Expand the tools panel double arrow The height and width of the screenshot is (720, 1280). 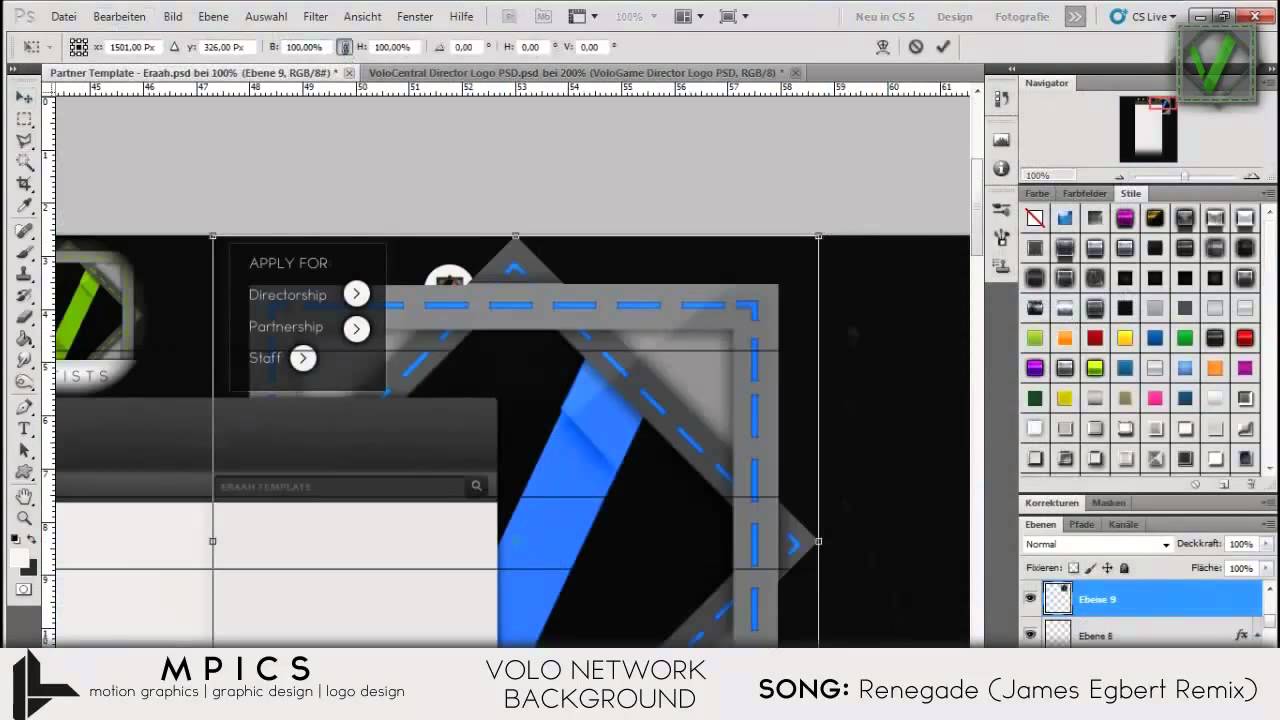click(x=12, y=70)
